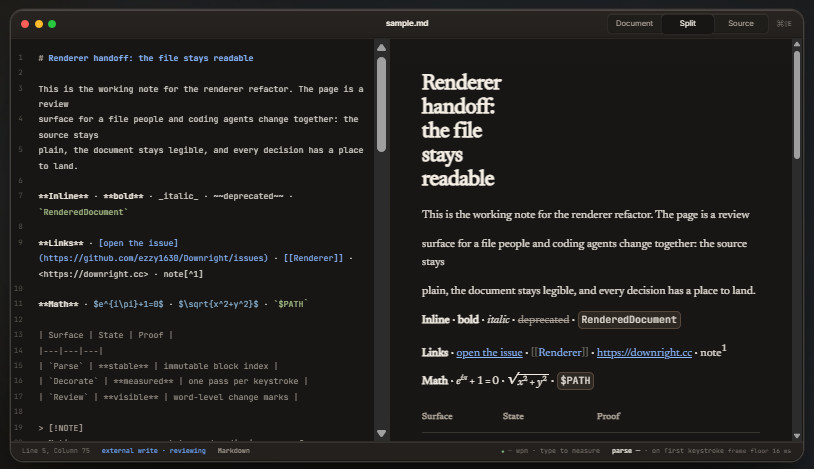Click the keyboard shortcut hint beside Source
The height and width of the screenshot is (469, 814).
tap(784, 23)
